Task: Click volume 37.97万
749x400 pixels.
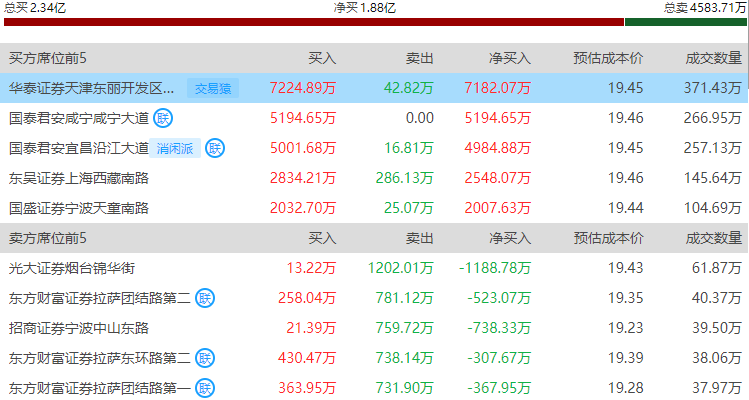Action: [x=717, y=388]
